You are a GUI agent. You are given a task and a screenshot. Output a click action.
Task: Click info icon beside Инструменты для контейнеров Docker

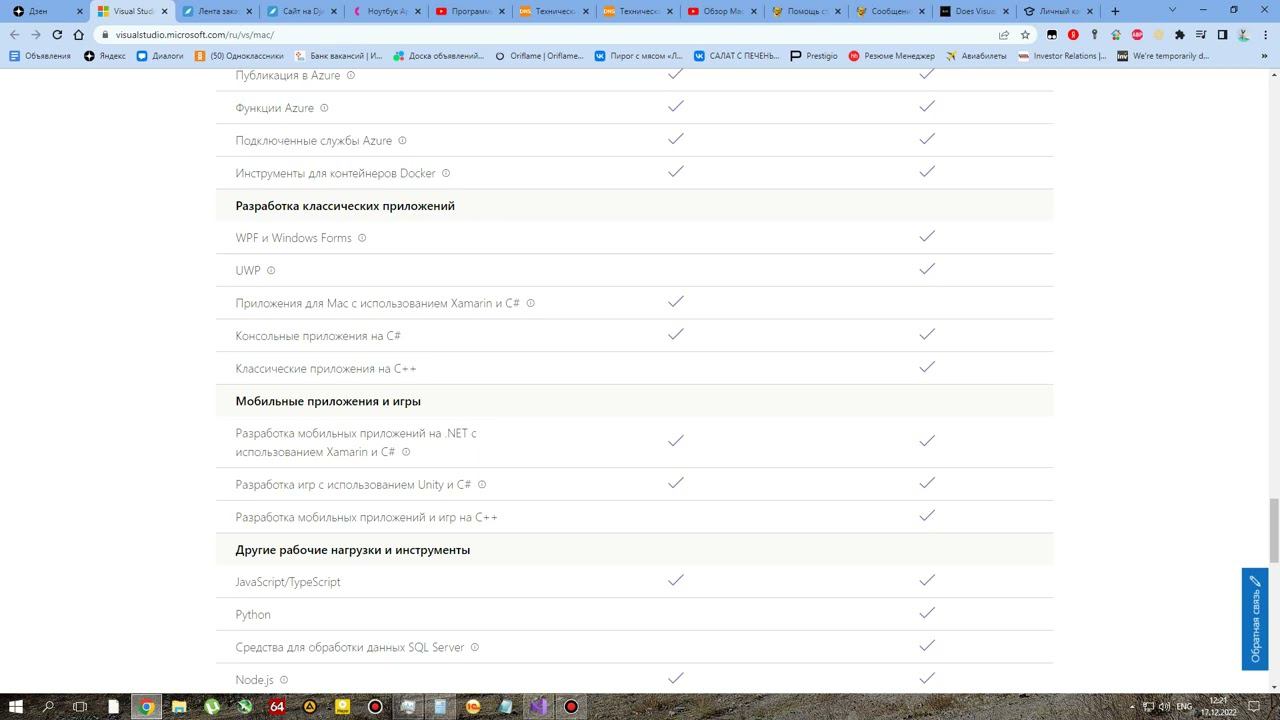pyautogui.click(x=446, y=173)
